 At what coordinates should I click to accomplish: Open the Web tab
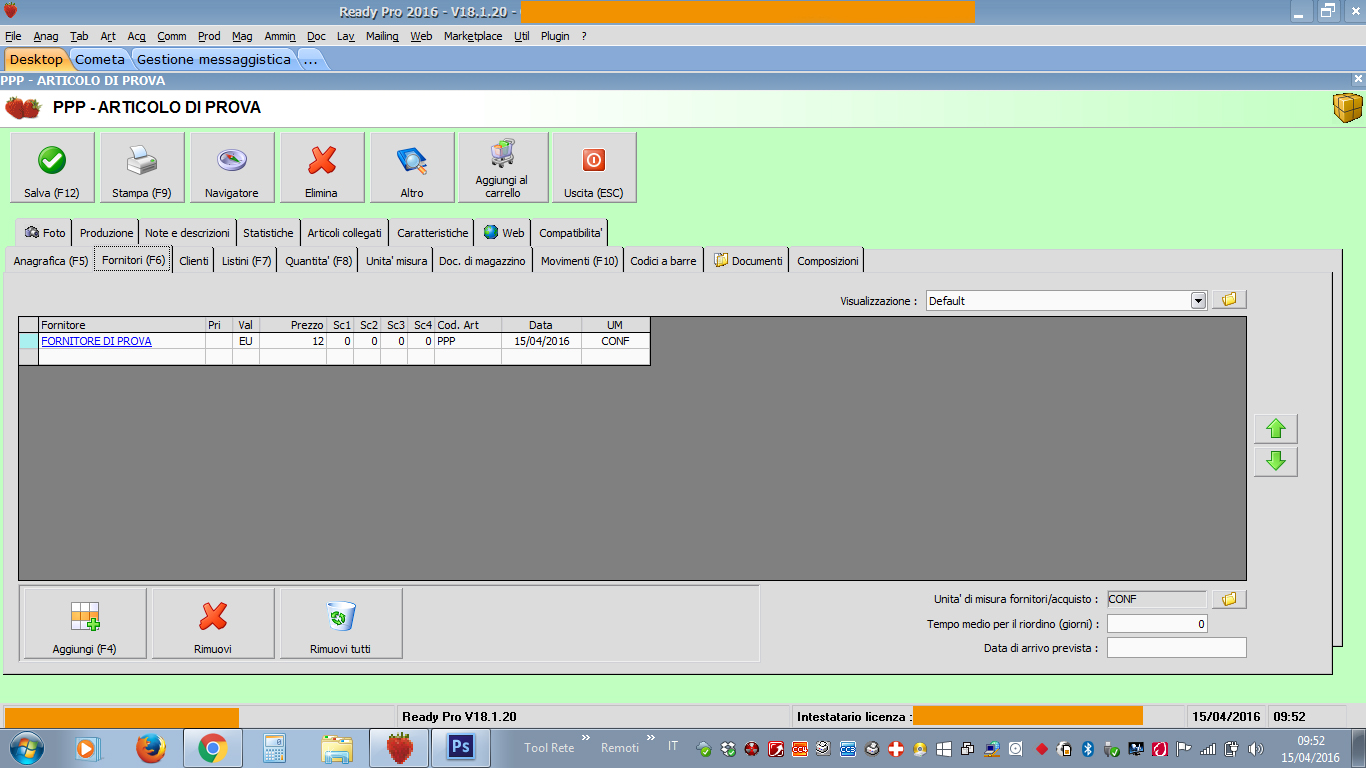503,233
